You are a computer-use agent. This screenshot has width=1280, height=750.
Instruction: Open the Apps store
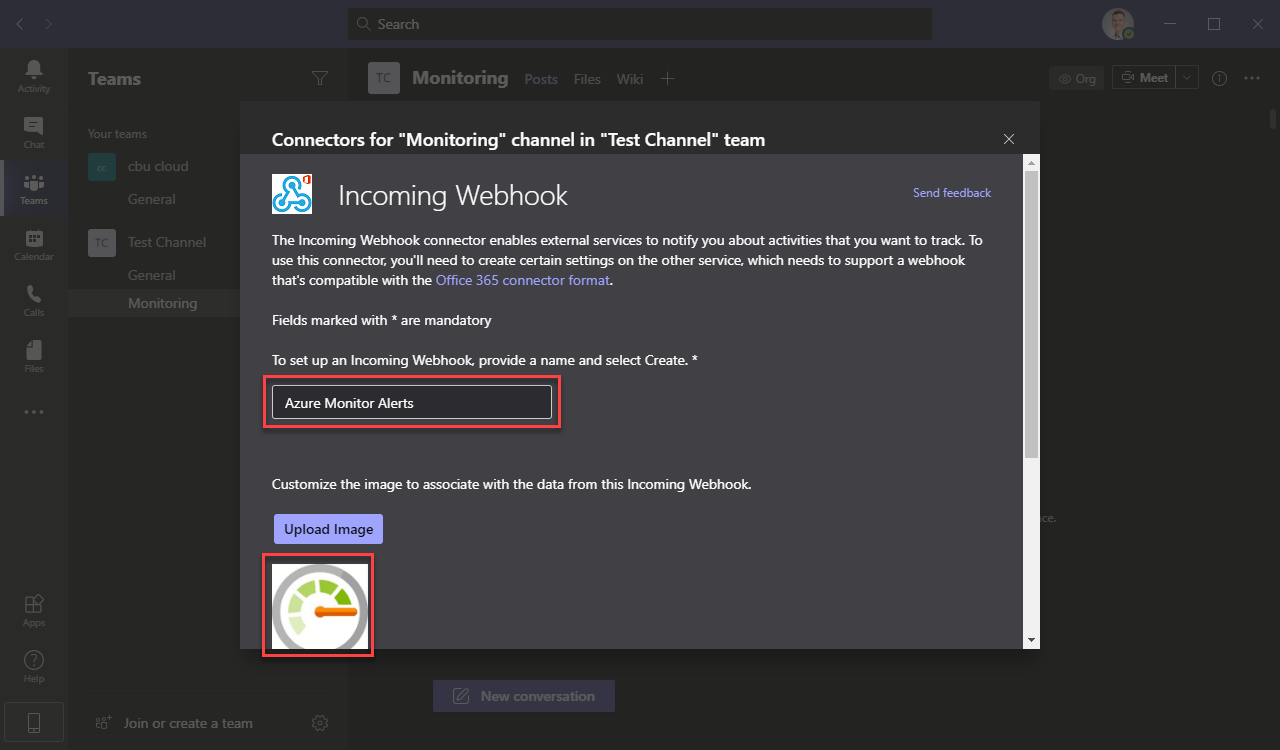coord(34,610)
